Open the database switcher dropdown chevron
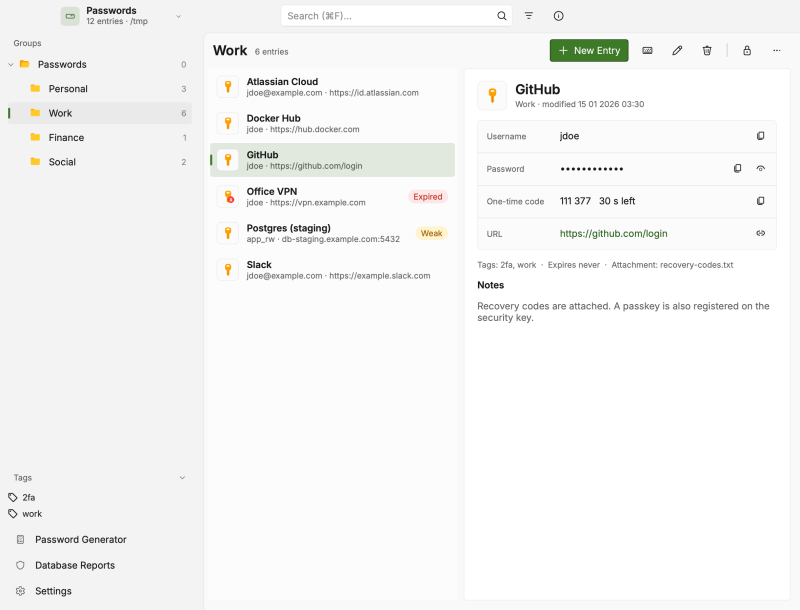 tap(179, 16)
